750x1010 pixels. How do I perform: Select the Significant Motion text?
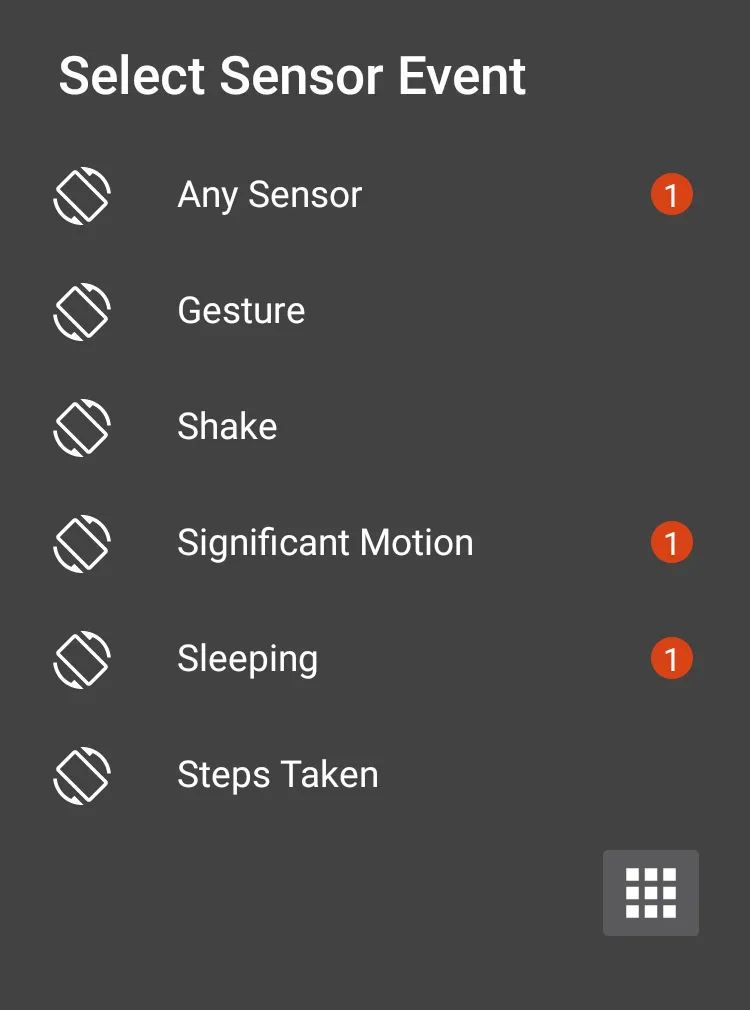325,543
